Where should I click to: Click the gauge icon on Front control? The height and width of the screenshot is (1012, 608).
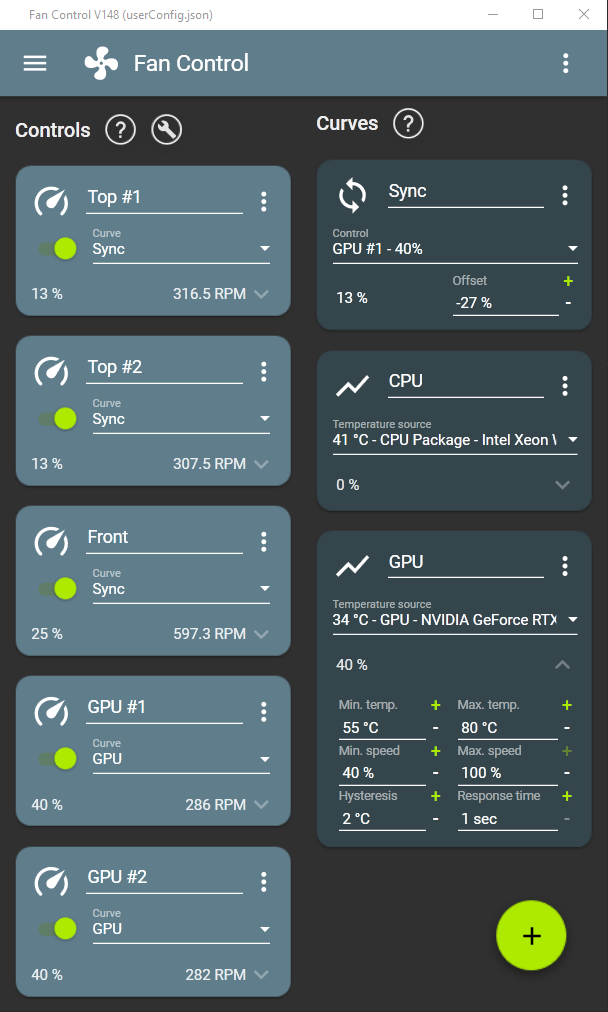coord(52,541)
